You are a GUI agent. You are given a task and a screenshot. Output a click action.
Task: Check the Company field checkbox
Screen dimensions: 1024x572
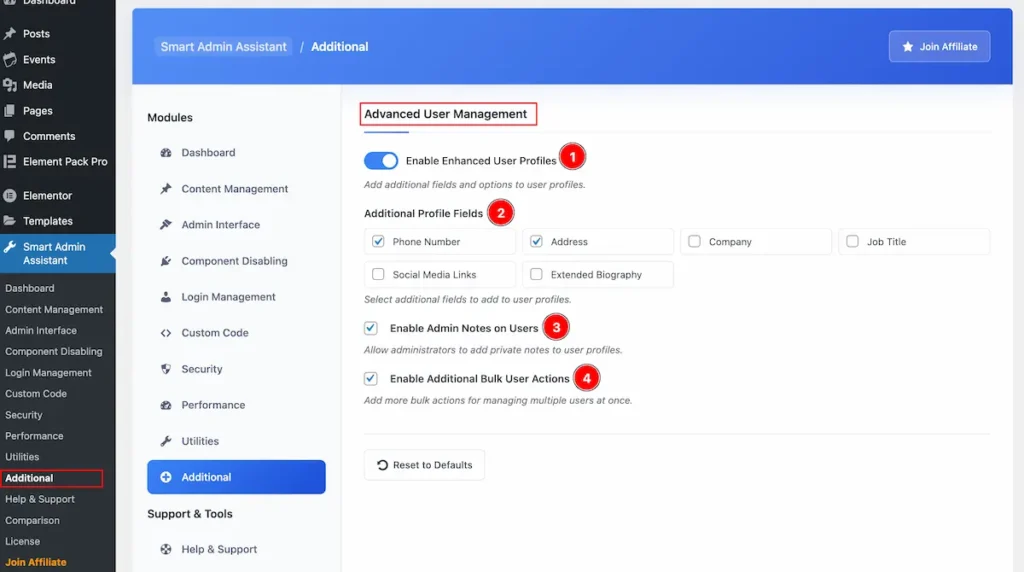coord(694,241)
